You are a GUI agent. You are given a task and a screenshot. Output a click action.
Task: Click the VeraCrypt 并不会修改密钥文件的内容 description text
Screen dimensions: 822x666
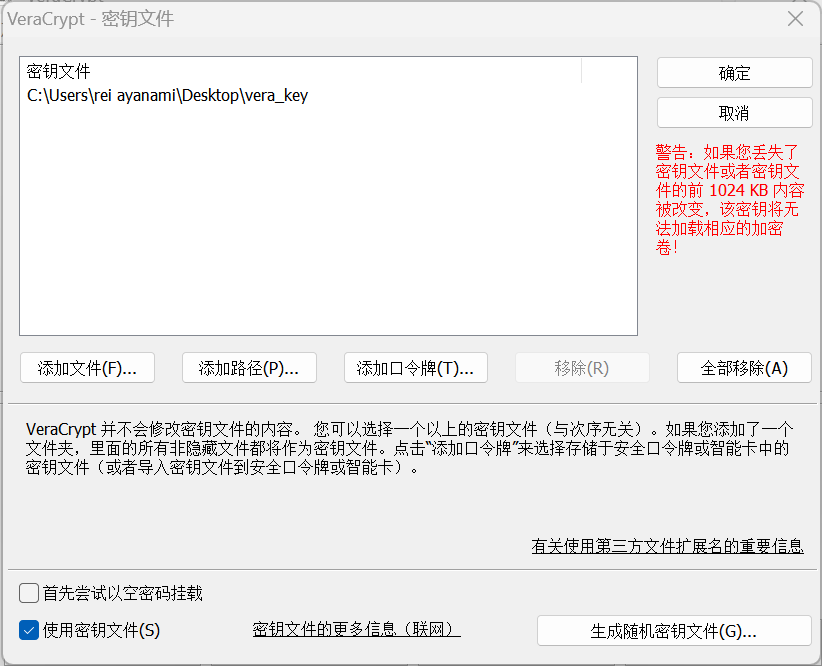[x=409, y=448]
